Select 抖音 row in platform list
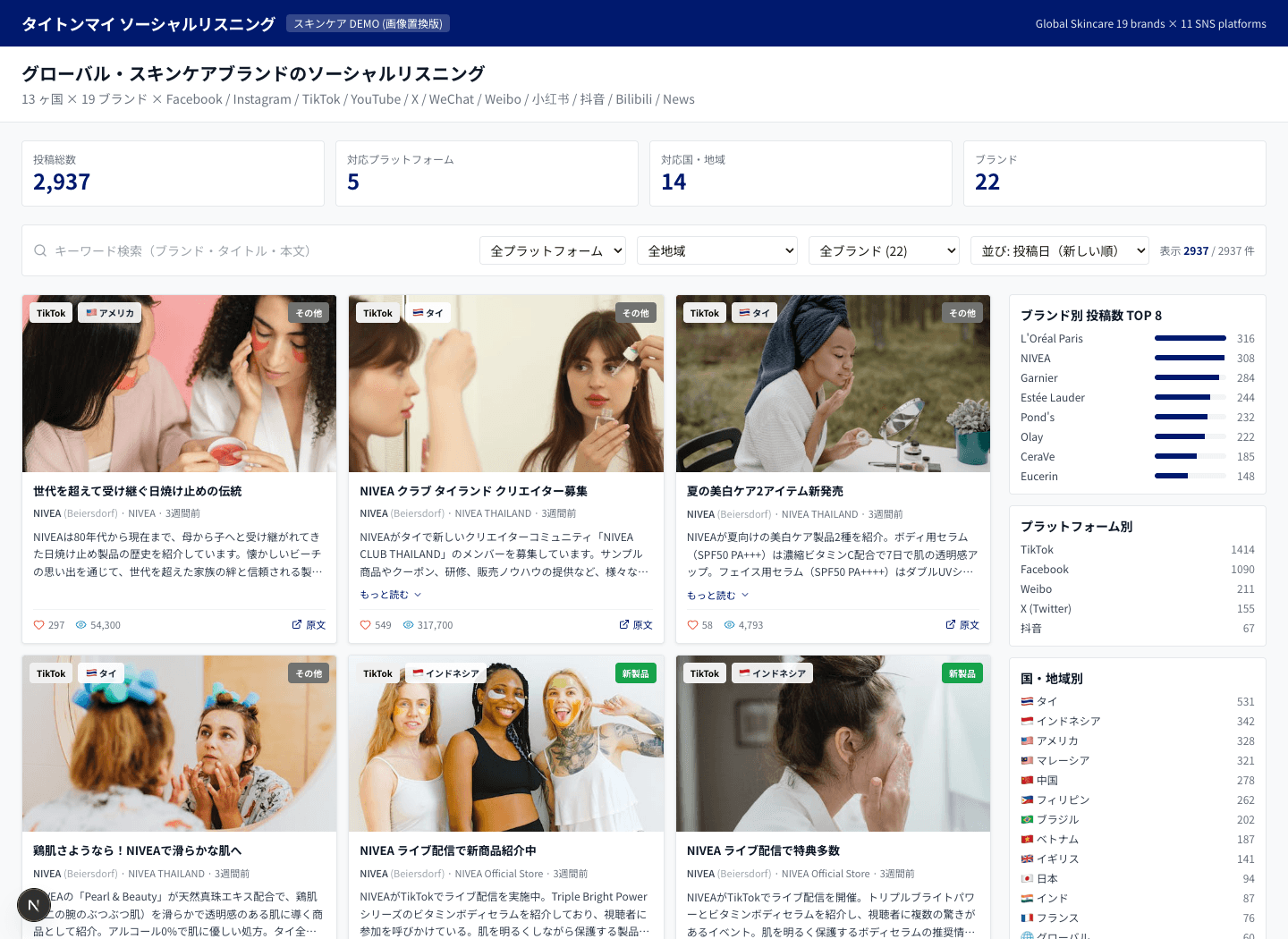The height and width of the screenshot is (939, 1288). pyautogui.click(x=1138, y=629)
